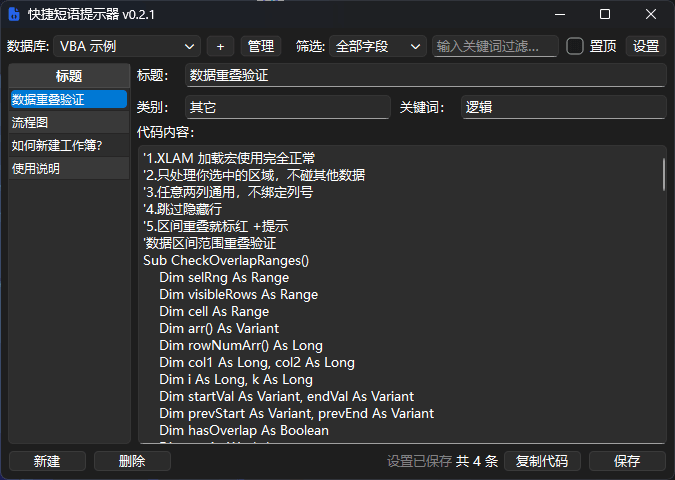The image size is (675, 480).
Task: Open the 管理 database manager
Action: click(261, 46)
